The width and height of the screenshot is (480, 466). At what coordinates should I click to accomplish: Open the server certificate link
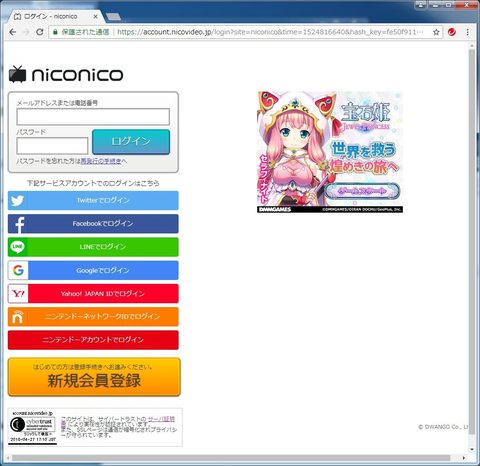[x=161, y=419]
